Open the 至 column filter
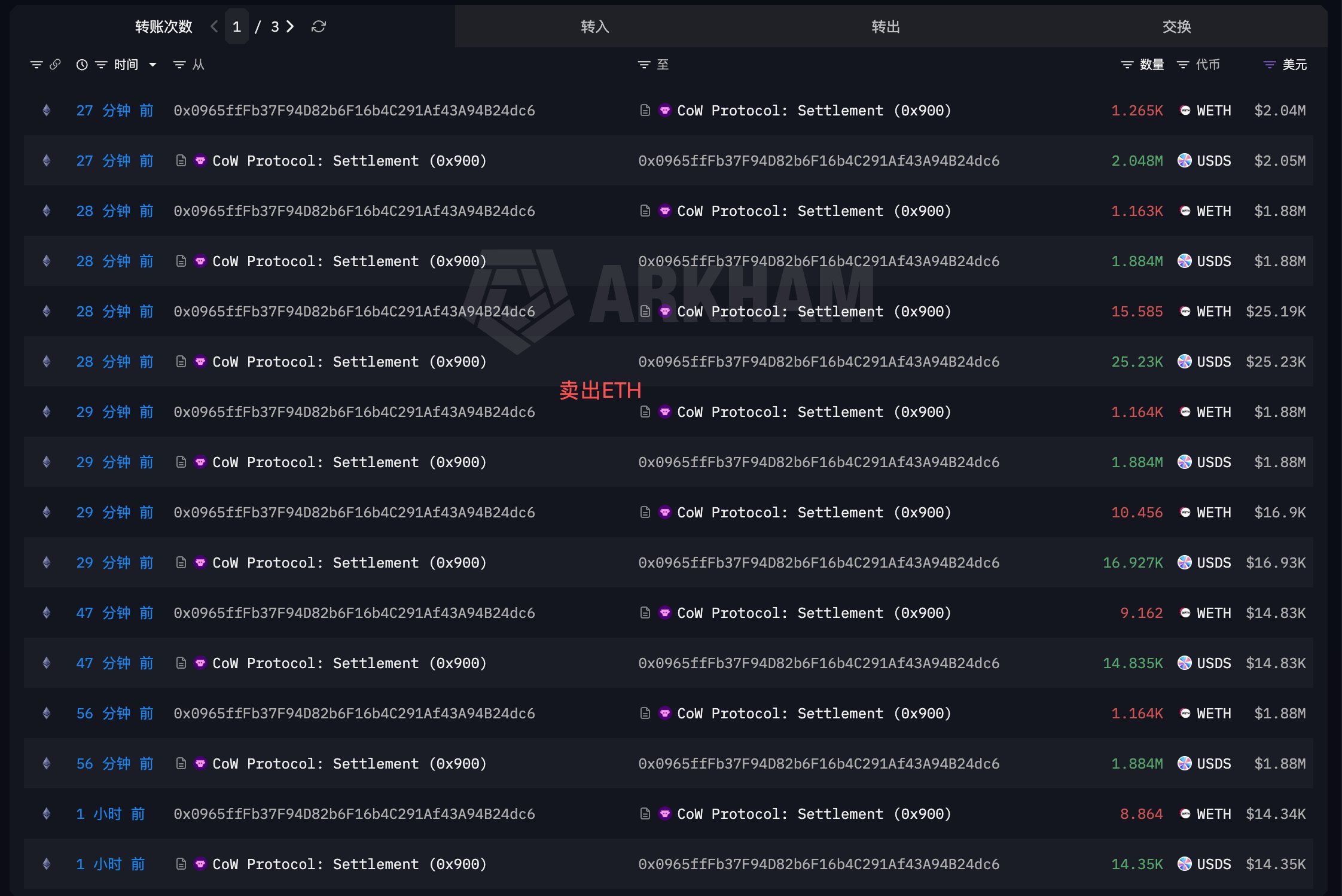 point(644,65)
